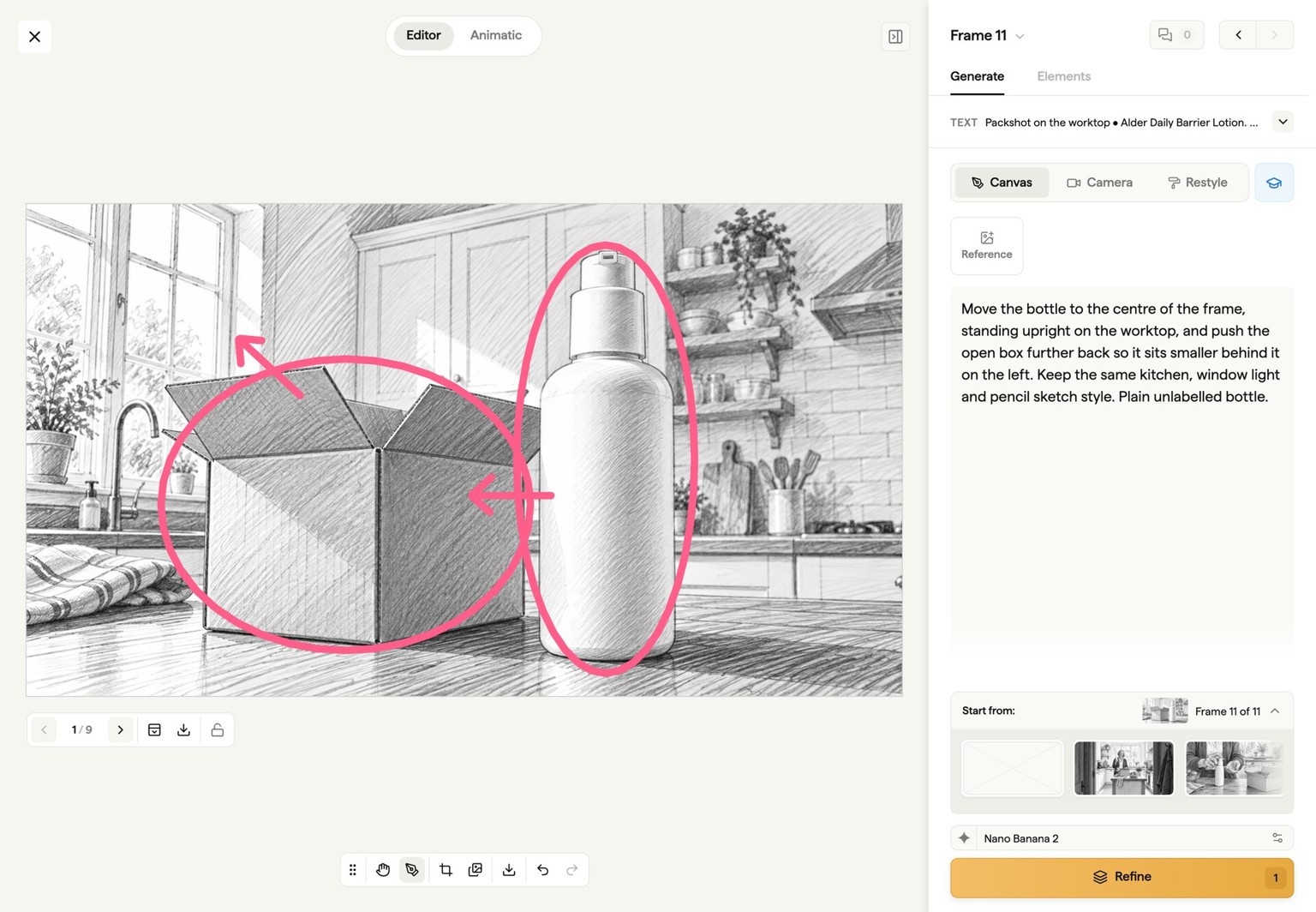The height and width of the screenshot is (912, 1316).
Task: Download the current variation below canvas
Action: point(183,729)
